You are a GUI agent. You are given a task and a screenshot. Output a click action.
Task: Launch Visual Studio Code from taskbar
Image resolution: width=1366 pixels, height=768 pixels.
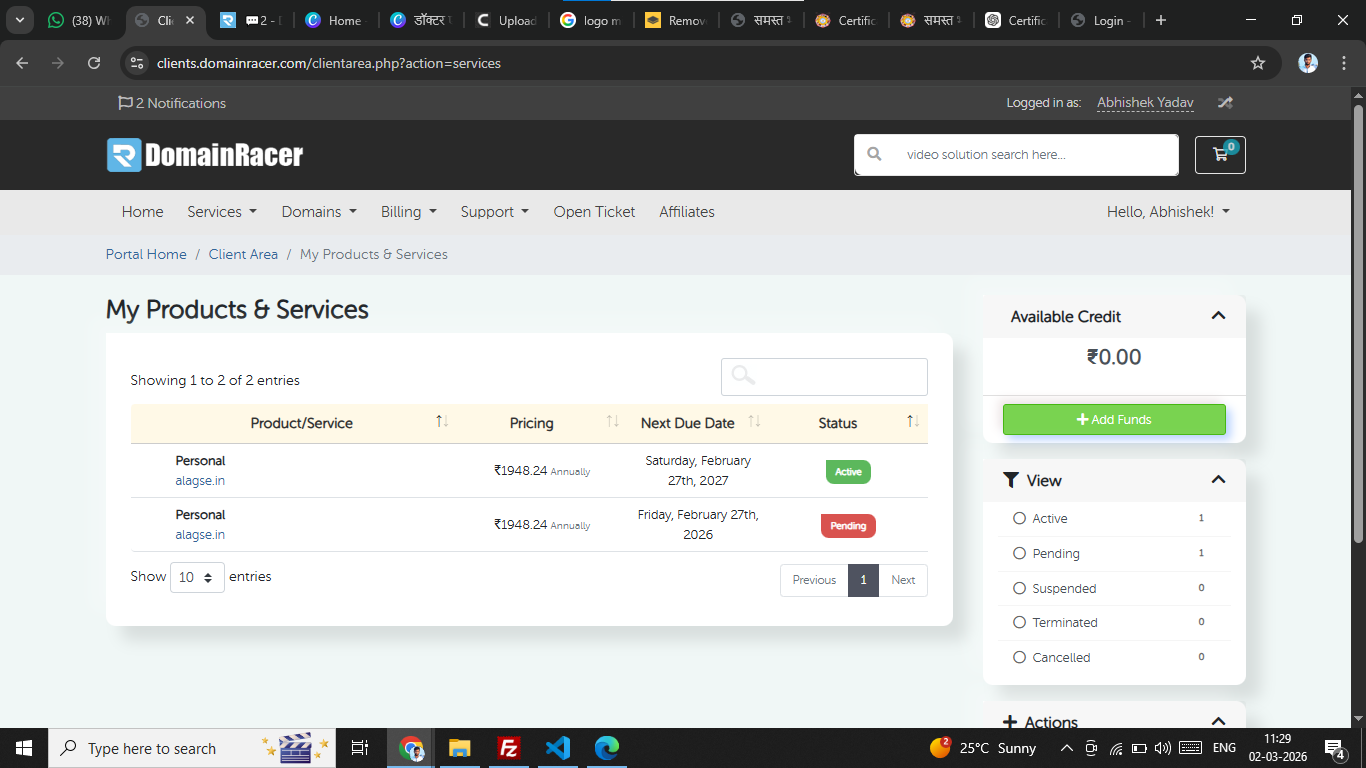point(558,748)
